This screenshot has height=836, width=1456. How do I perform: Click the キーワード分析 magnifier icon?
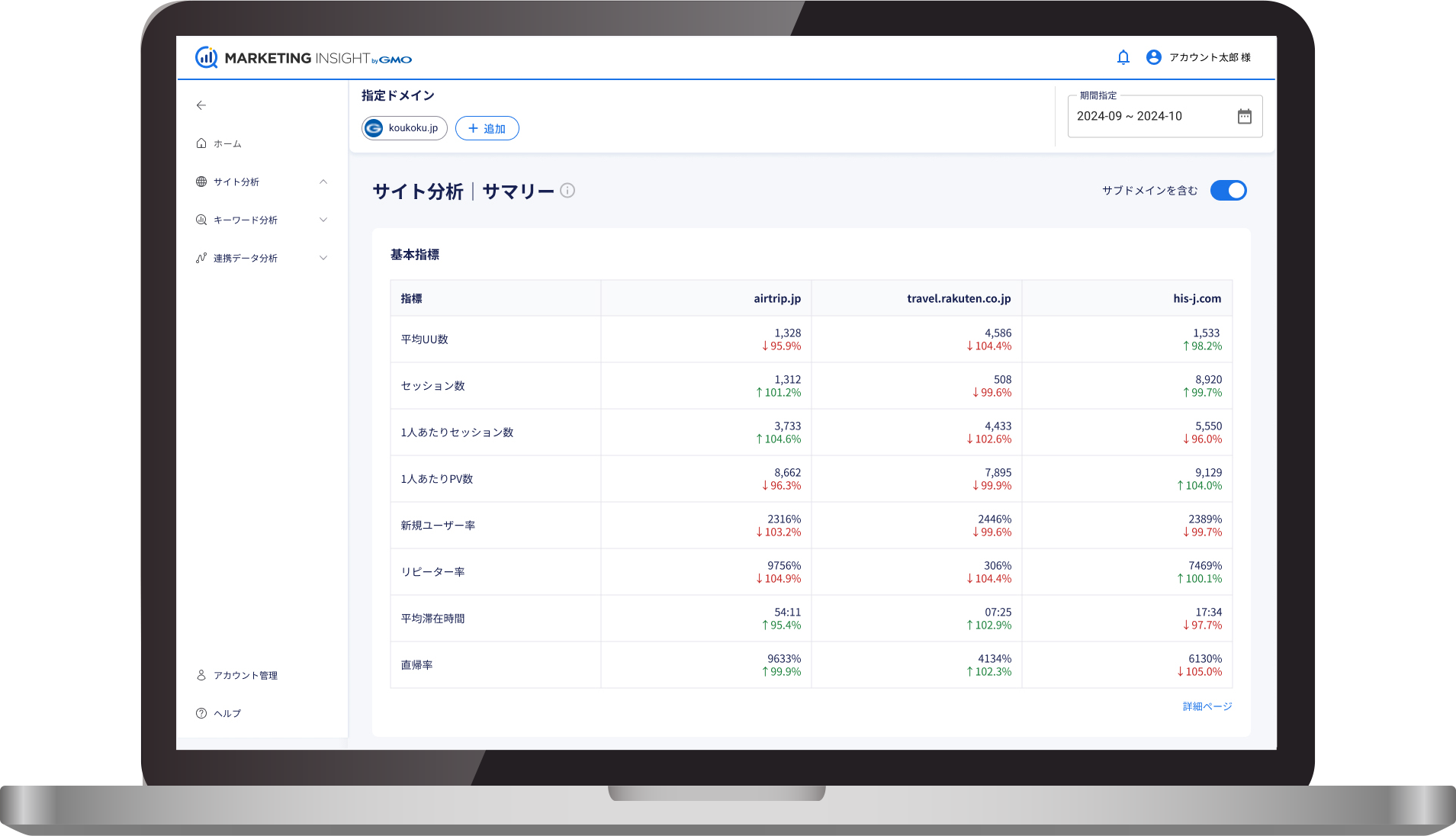(x=201, y=220)
